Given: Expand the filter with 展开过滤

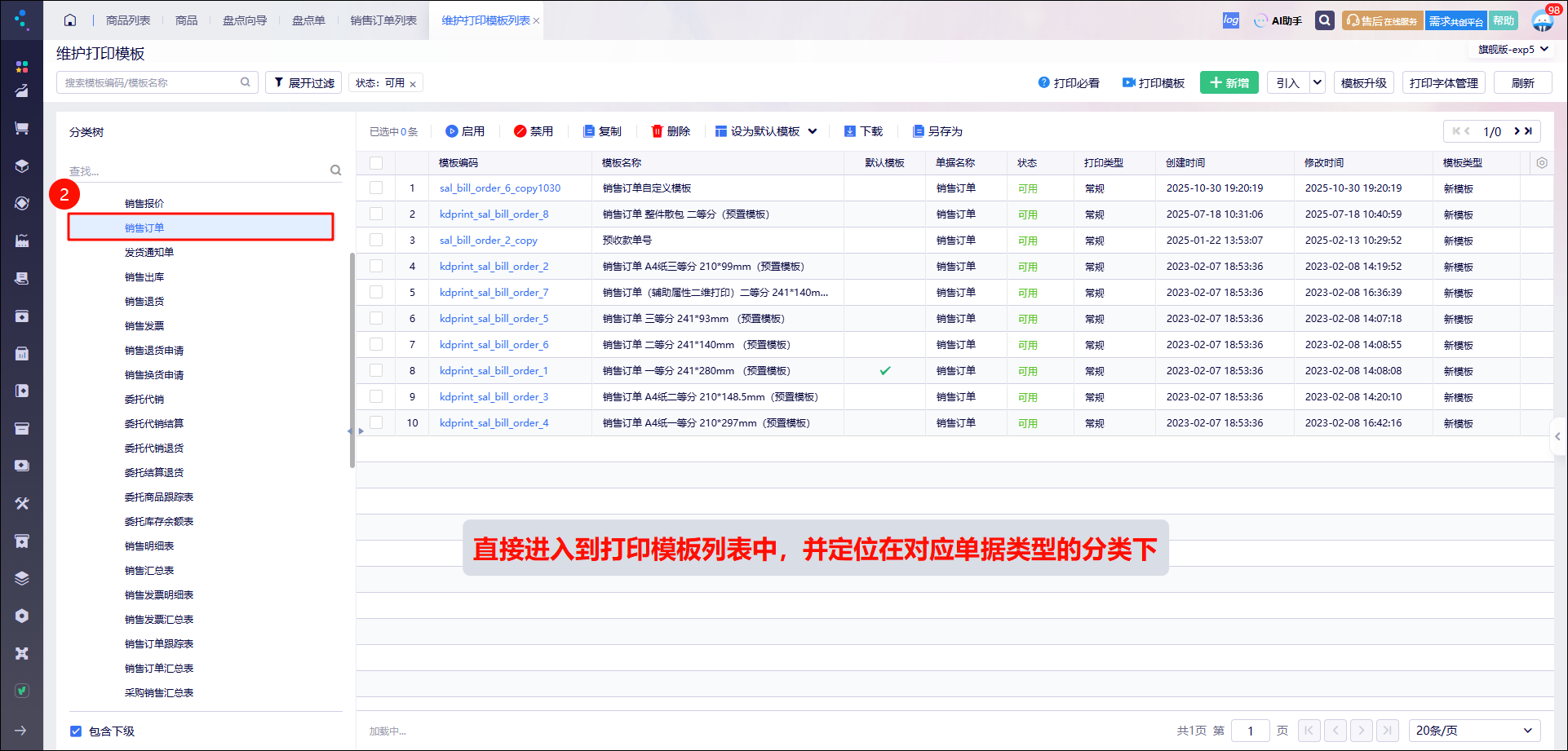Looking at the screenshot, I should pyautogui.click(x=303, y=82).
